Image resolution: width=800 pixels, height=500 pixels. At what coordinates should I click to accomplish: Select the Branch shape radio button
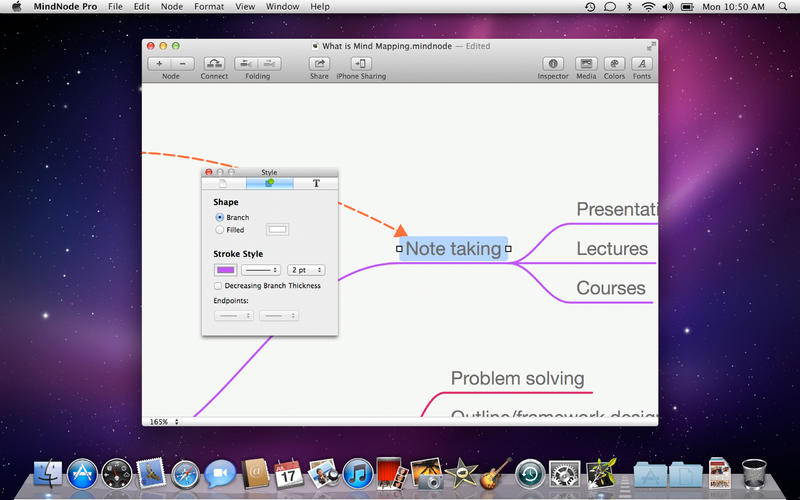[x=220, y=217]
